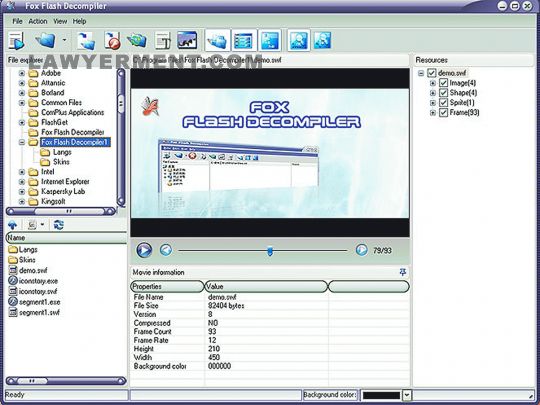Image resolution: width=540 pixels, height=405 pixels.
Task: Expand the Altansic folder node
Action: point(22,83)
